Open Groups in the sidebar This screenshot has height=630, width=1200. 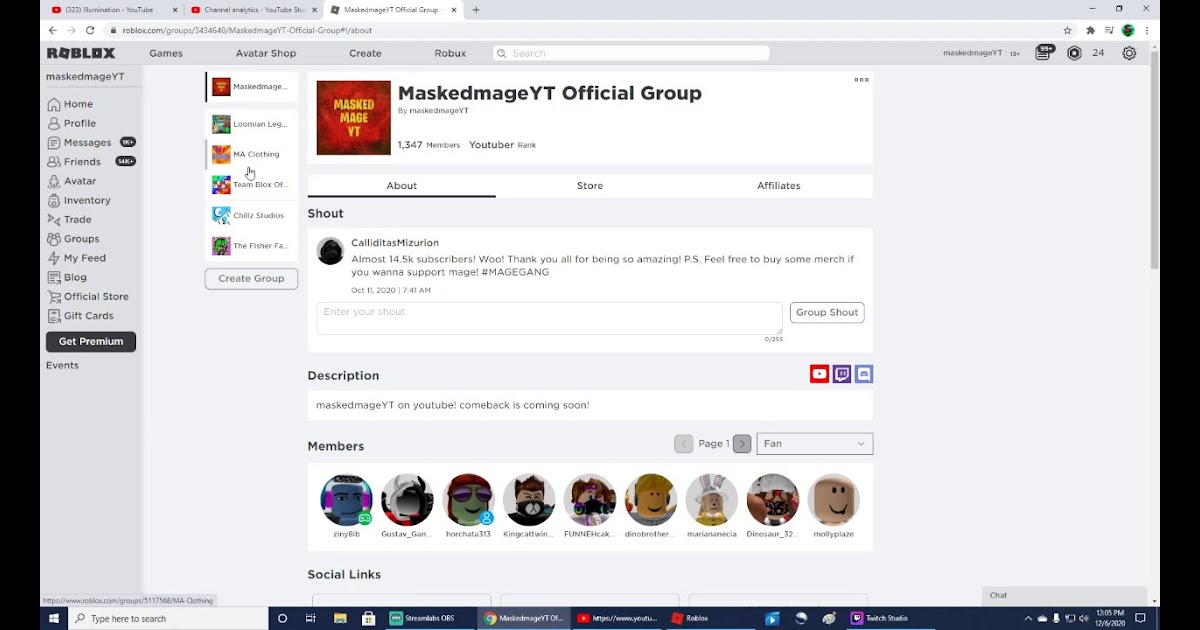[x=73, y=238]
